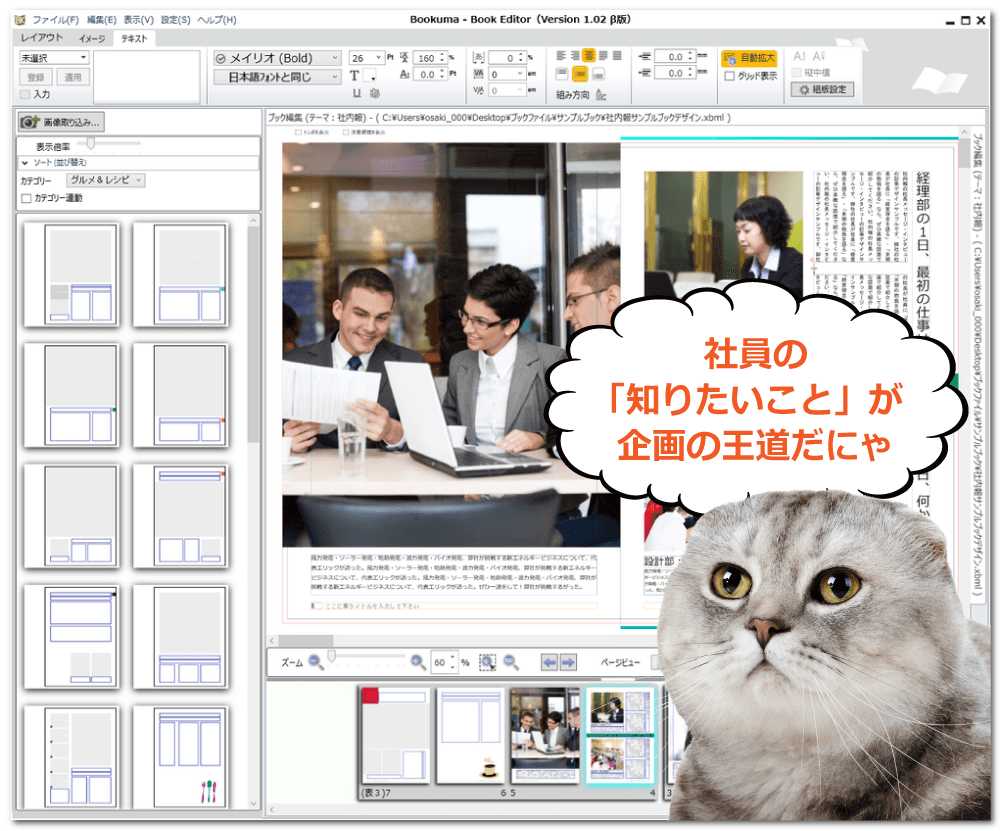Check the 入力 checkbox

pyautogui.click(x=26, y=94)
